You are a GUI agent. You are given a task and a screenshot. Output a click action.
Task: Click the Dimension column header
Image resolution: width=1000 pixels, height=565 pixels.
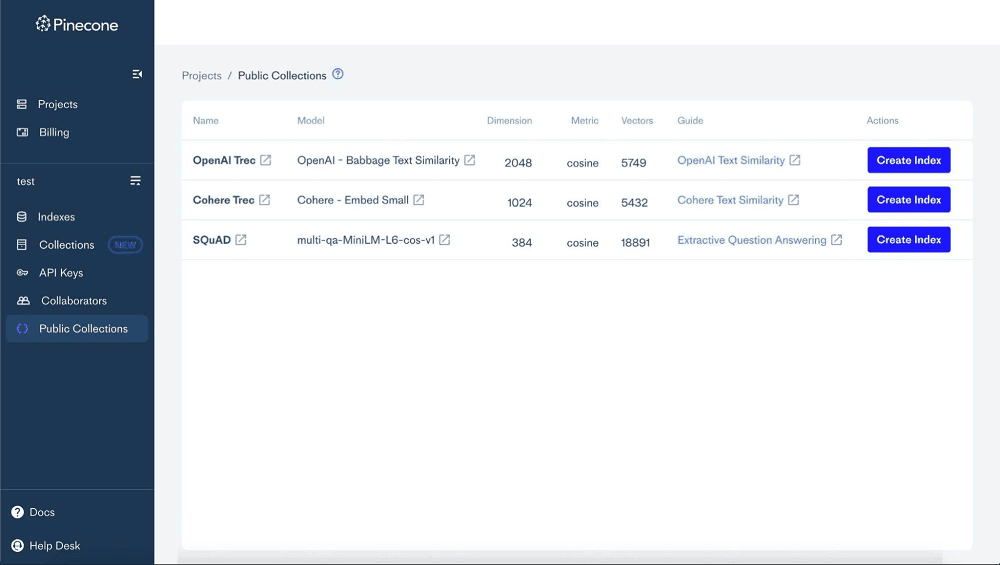[x=510, y=121]
